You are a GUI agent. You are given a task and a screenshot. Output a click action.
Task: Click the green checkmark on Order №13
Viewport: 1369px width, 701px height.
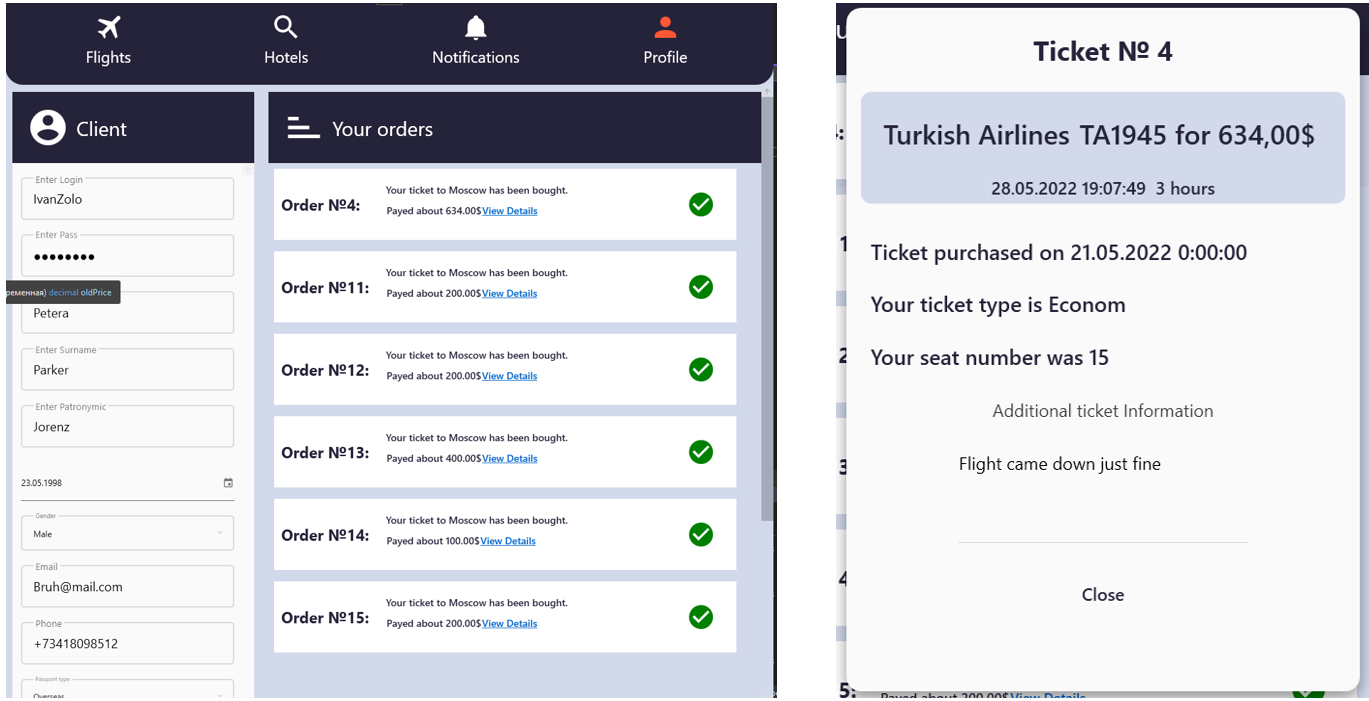tap(700, 452)
